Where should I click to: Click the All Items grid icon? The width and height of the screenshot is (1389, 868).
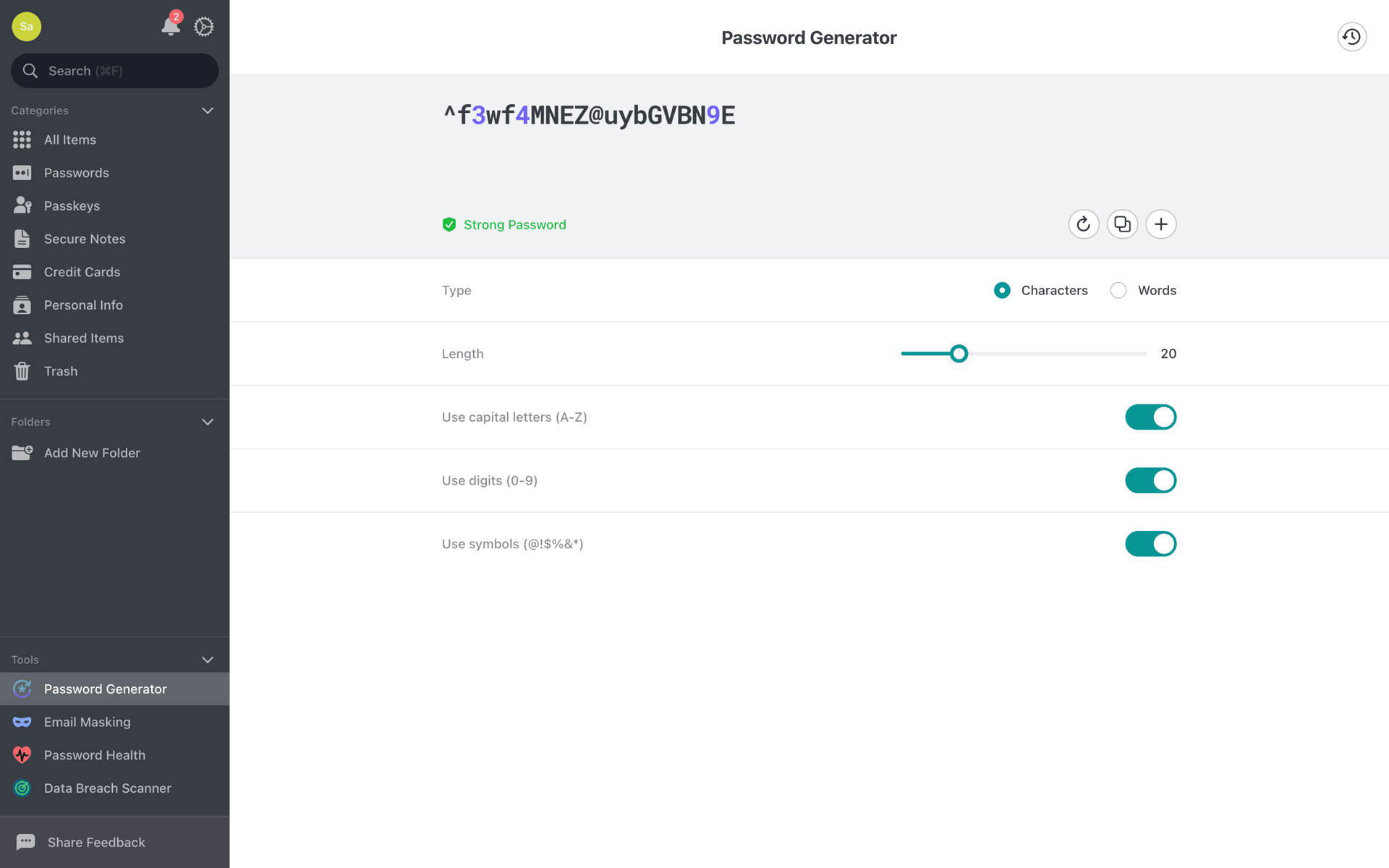tap(22, 140)
